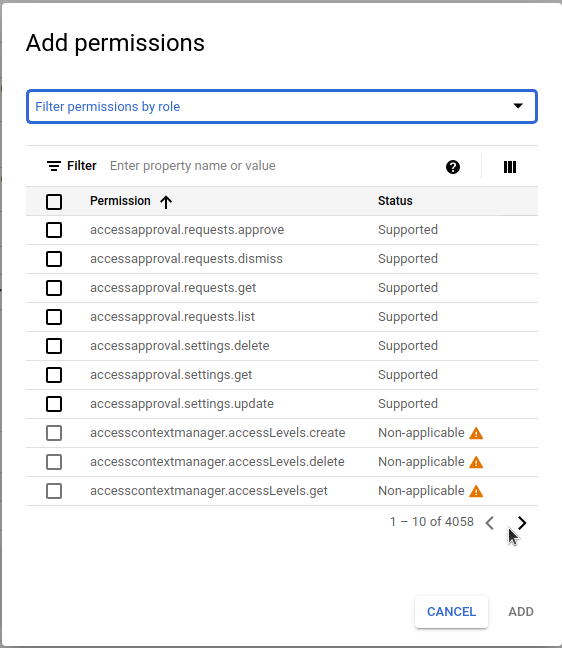Open the filter help question mark icon
This screenshot has height=648, width=562.
pos(453,167)
